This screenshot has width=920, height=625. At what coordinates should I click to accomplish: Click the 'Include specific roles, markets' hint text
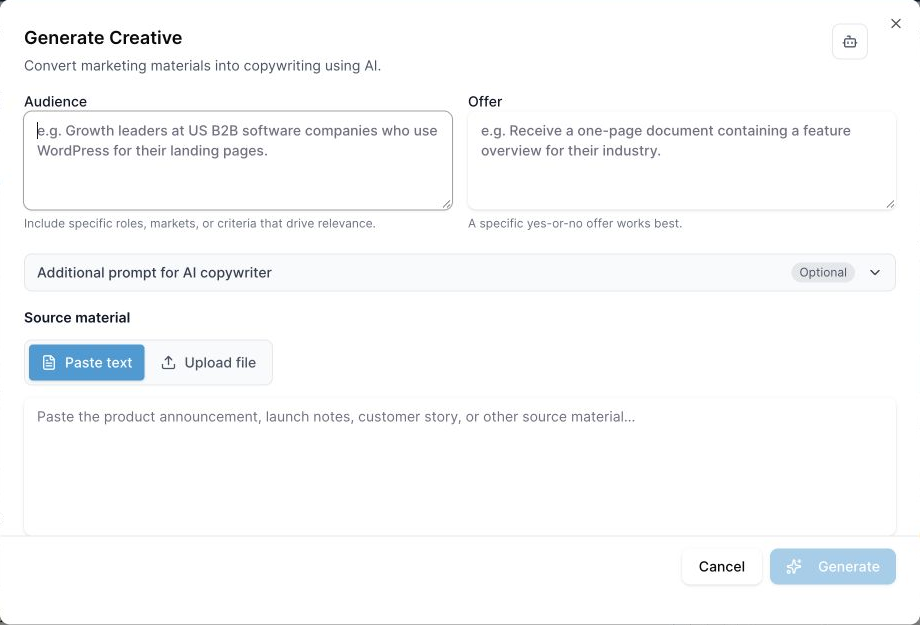click(199, 224)
